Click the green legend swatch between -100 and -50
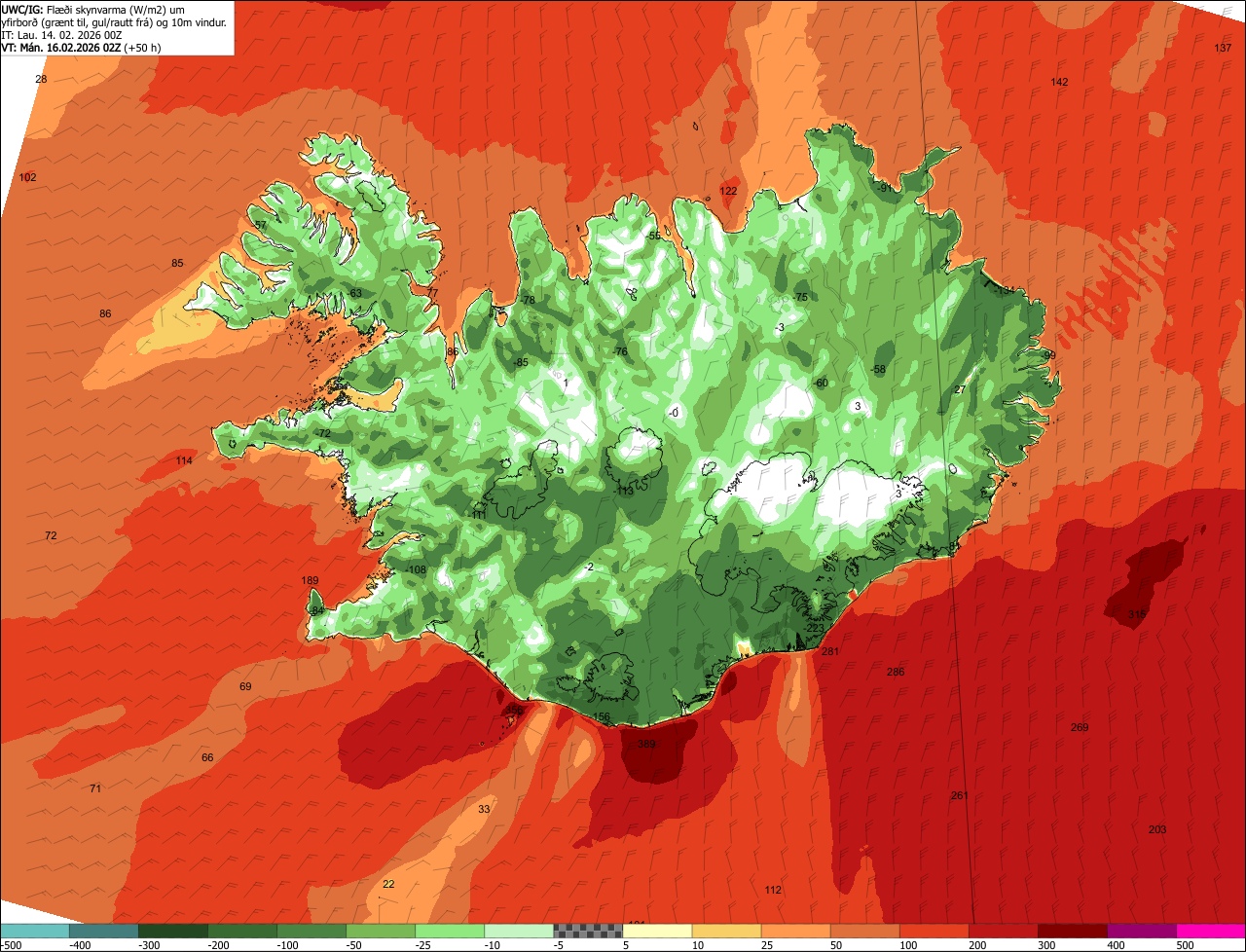 click(311, 931)
